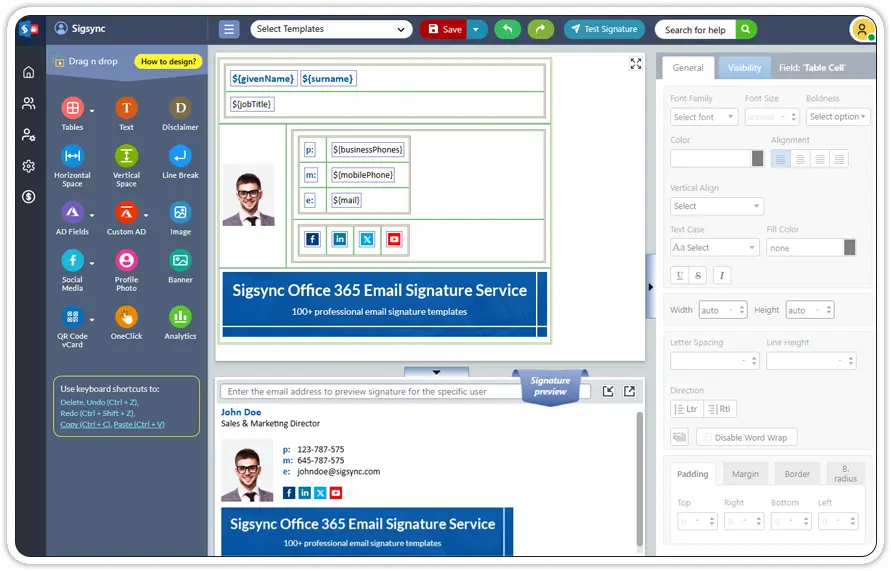Click the QR Code vCard icon
891x571 pixels.
click(x=72, y=317)
